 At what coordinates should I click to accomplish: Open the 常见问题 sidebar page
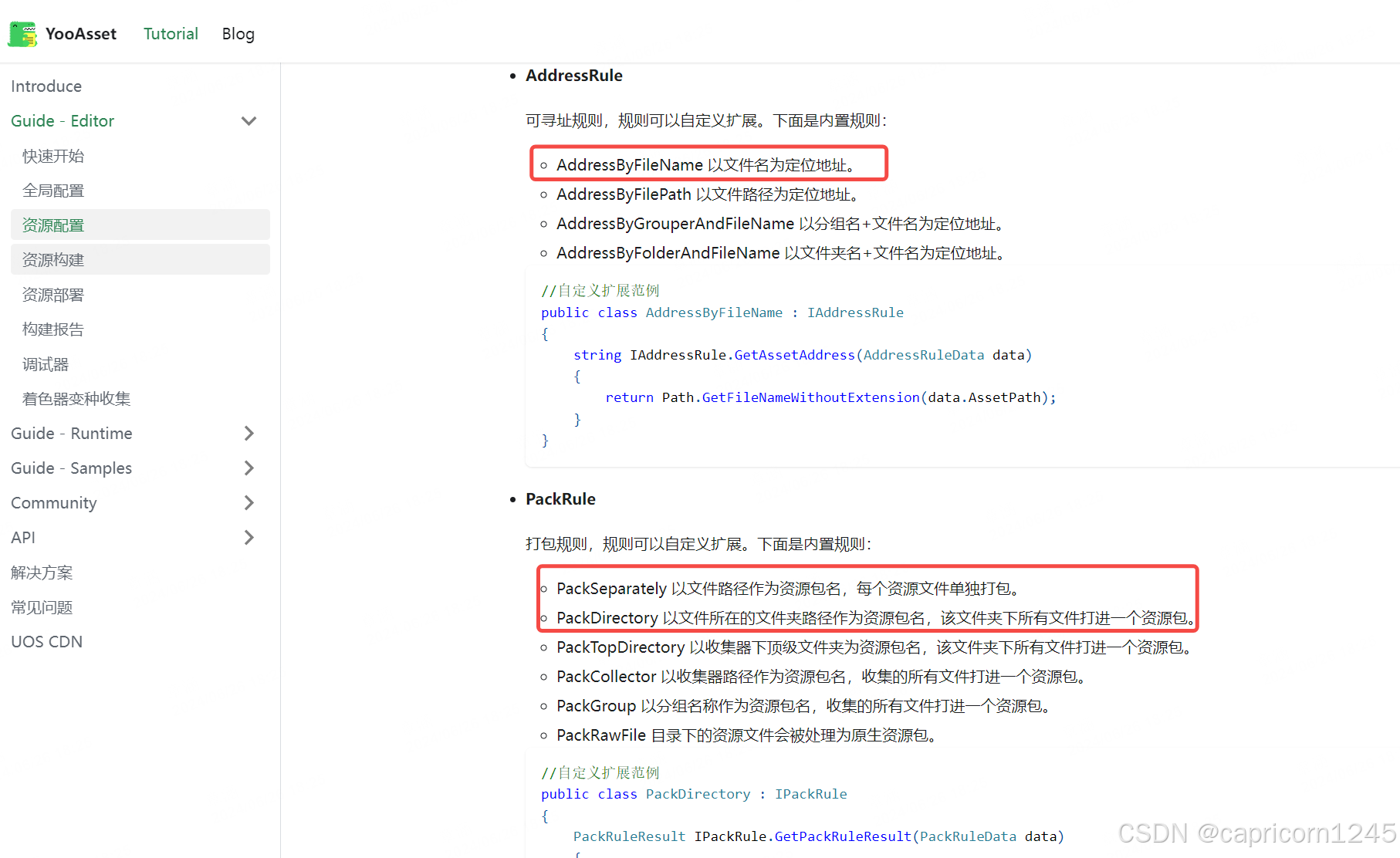tap(42, 607)
